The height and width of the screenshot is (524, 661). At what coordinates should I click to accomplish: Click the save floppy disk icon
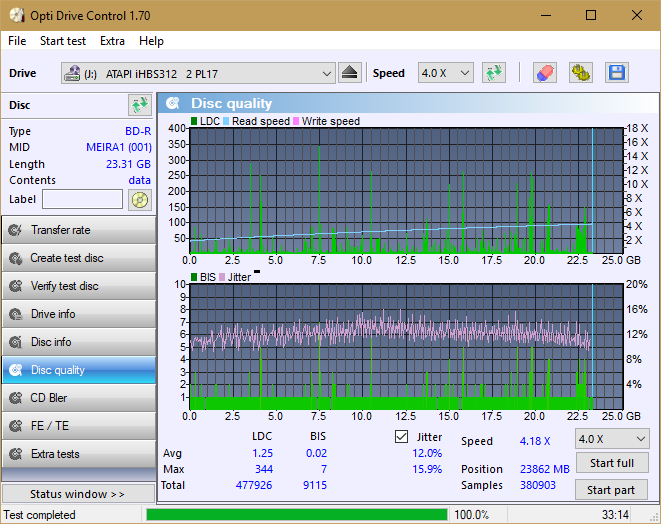point(616,73)
